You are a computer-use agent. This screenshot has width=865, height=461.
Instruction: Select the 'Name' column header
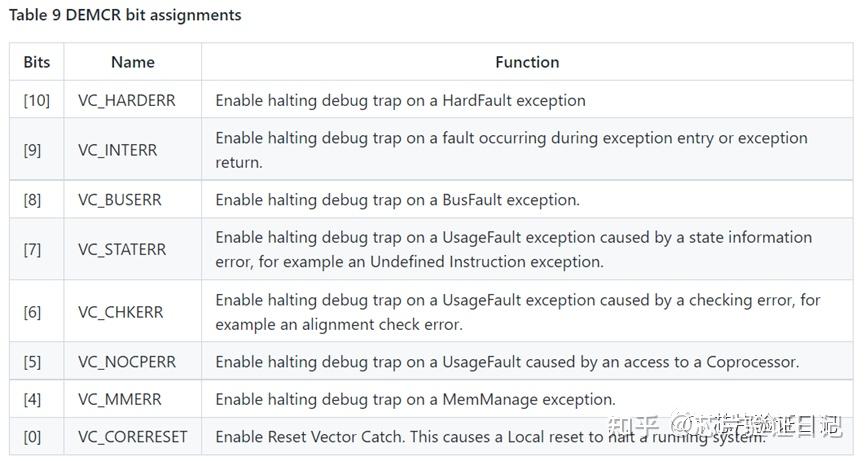(x=133, y=62)
